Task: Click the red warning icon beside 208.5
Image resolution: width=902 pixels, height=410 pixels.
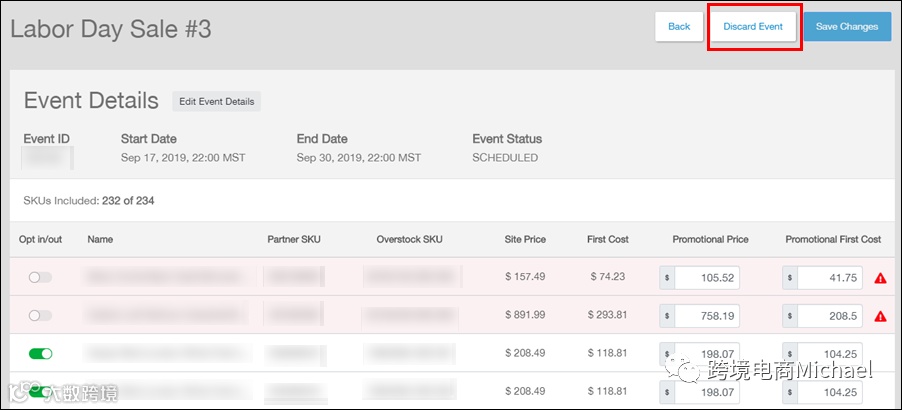Action: point(880,316)
